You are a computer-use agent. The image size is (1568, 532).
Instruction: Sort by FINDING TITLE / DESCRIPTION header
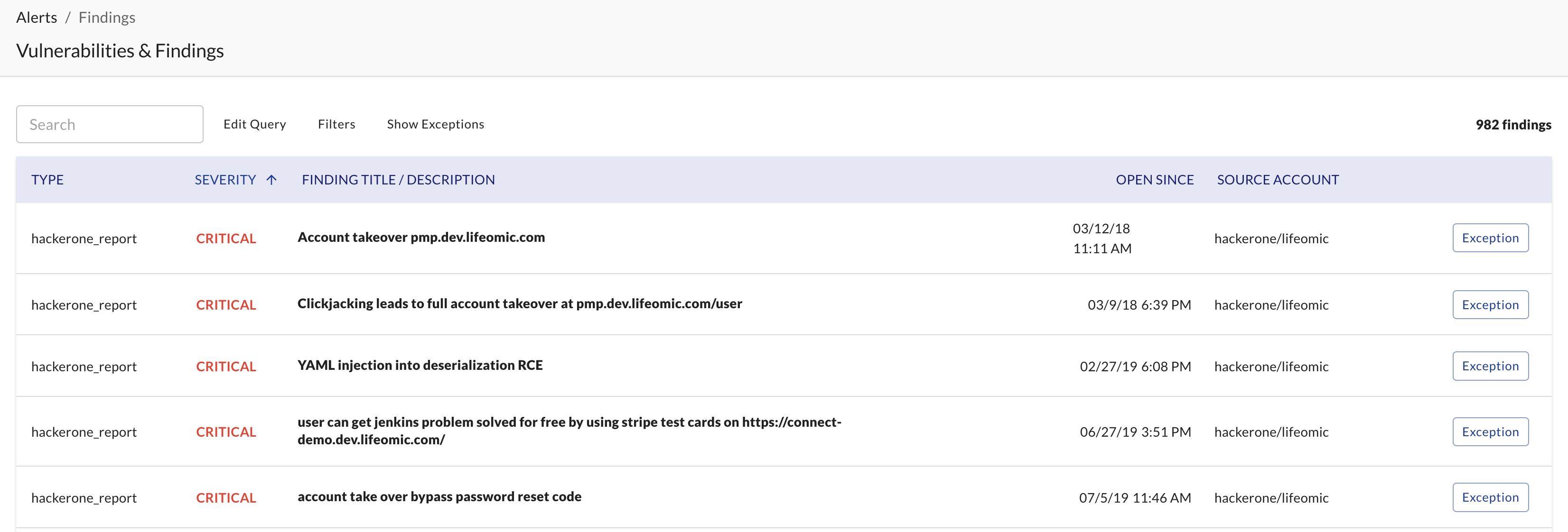[x=398, y=179]
